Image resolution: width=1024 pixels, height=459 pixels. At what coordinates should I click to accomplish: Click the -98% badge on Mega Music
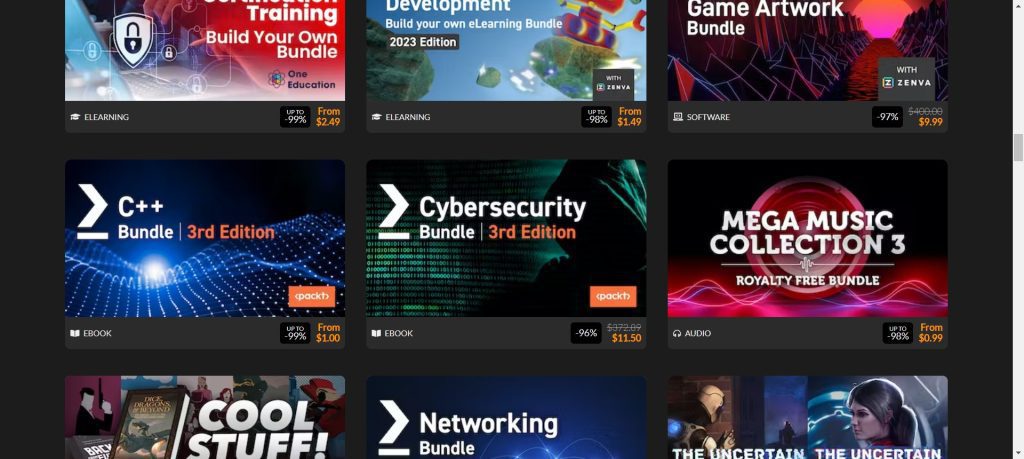click(898, 333)
